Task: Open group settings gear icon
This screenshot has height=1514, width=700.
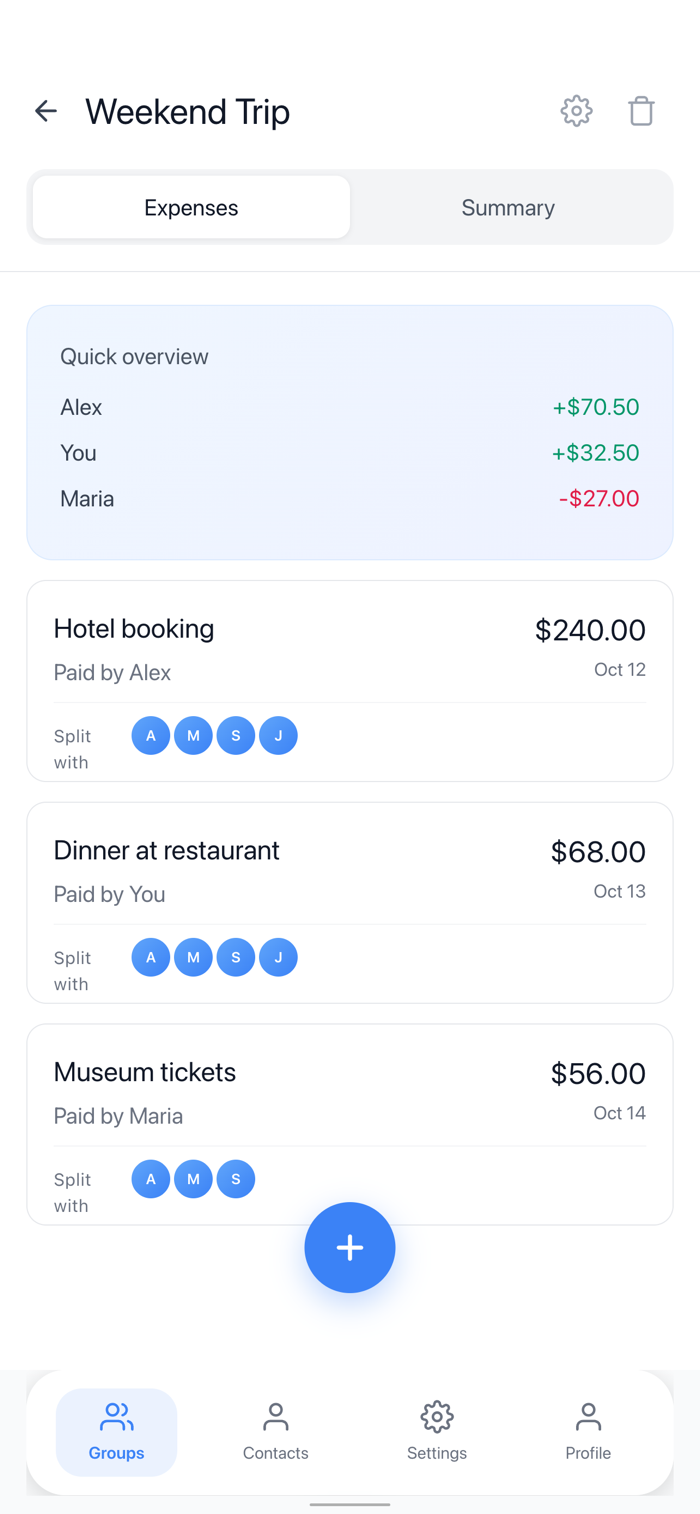Action: [x=576, y=111]
